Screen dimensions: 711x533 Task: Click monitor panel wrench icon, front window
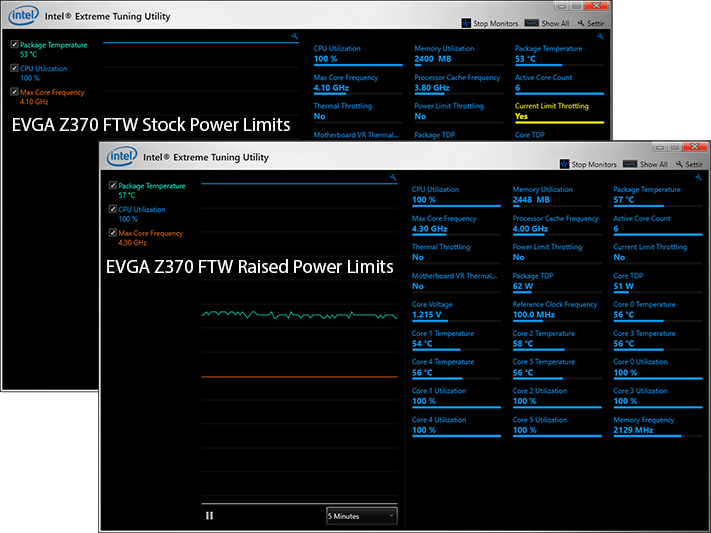tap(699, 177)
